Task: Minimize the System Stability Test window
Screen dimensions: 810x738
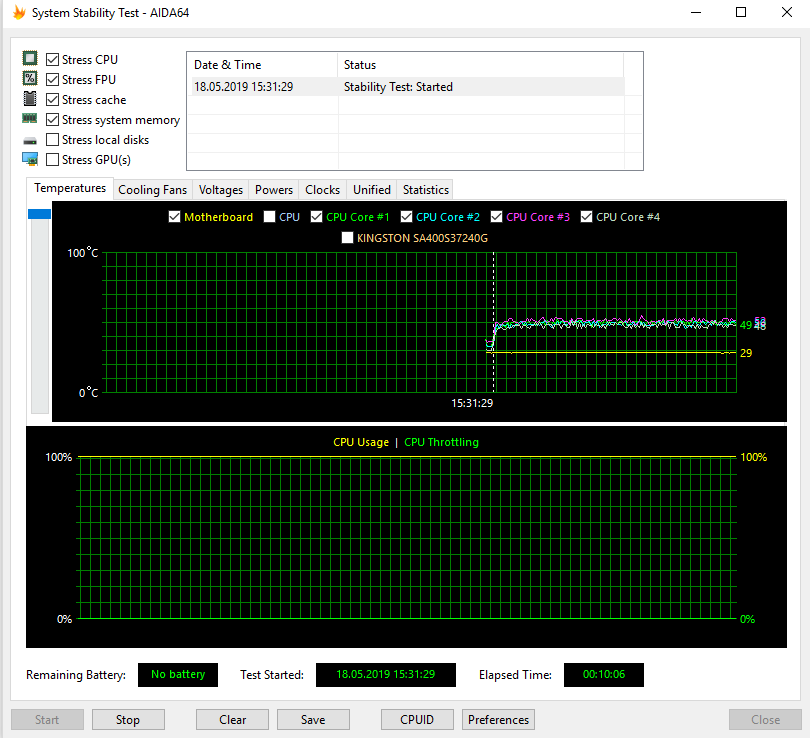Action: pyautogui.click(x=696, y=12)
